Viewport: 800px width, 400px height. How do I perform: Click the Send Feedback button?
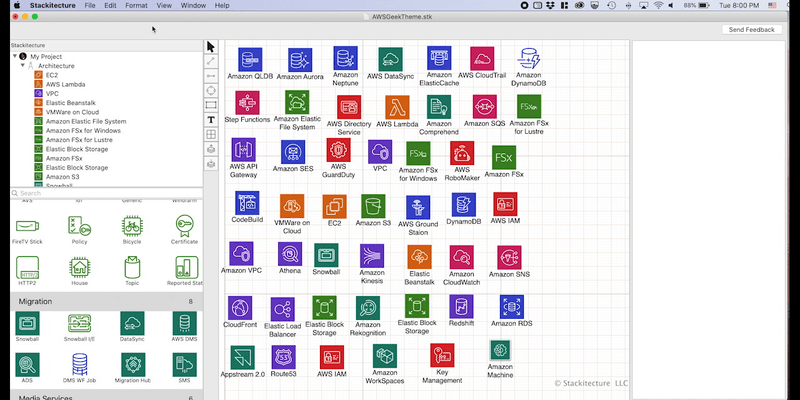[x=750, y=30]
